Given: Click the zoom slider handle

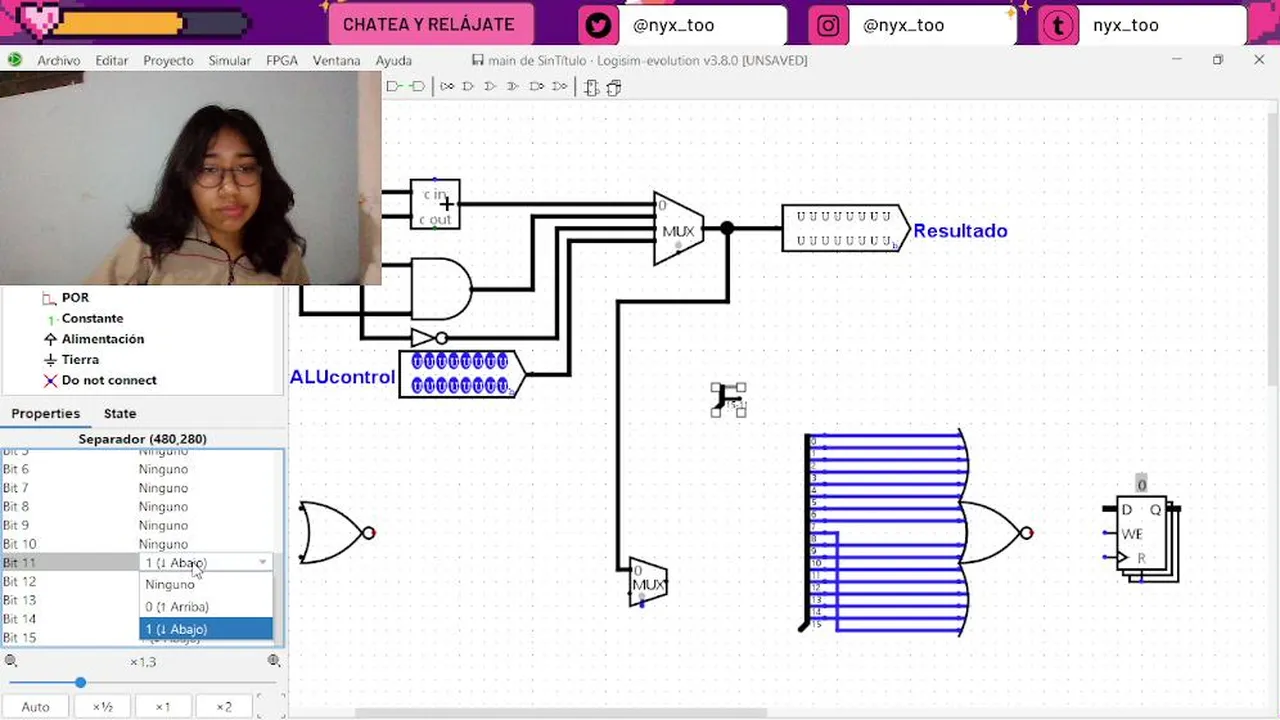Looking at the screenshot, I should click(80, 683).
